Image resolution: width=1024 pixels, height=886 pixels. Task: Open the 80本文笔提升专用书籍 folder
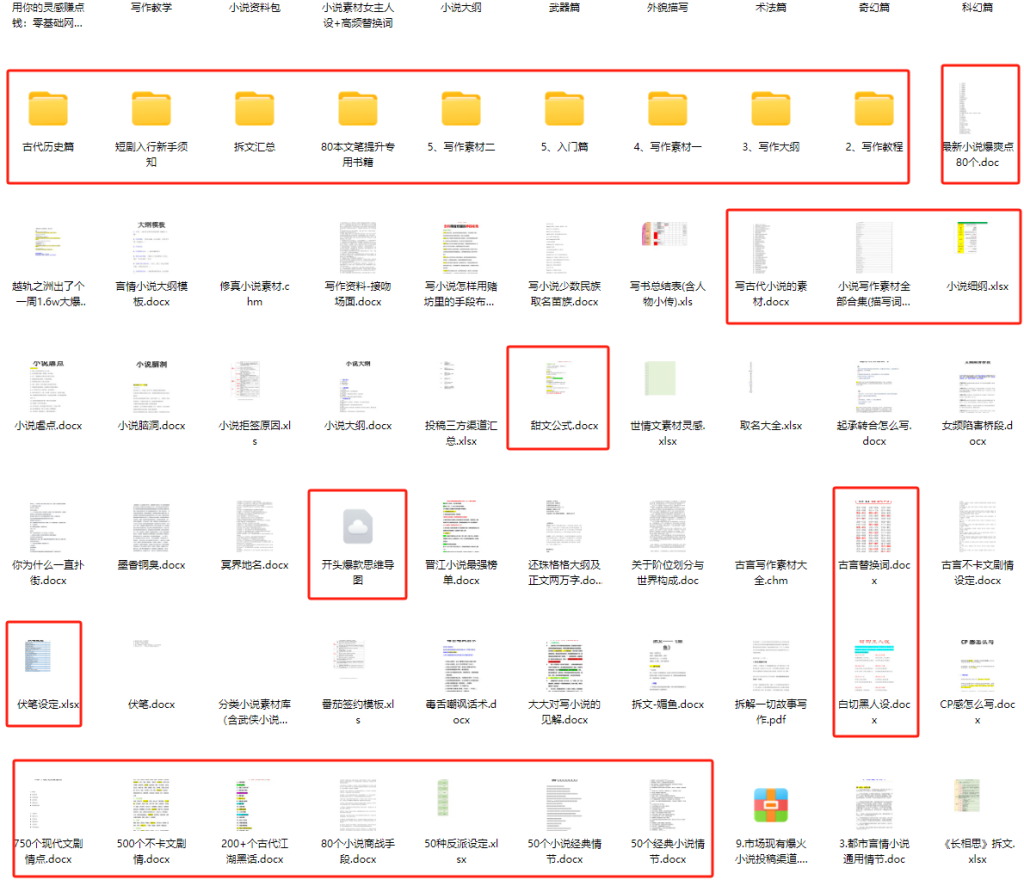coord(358,108)
